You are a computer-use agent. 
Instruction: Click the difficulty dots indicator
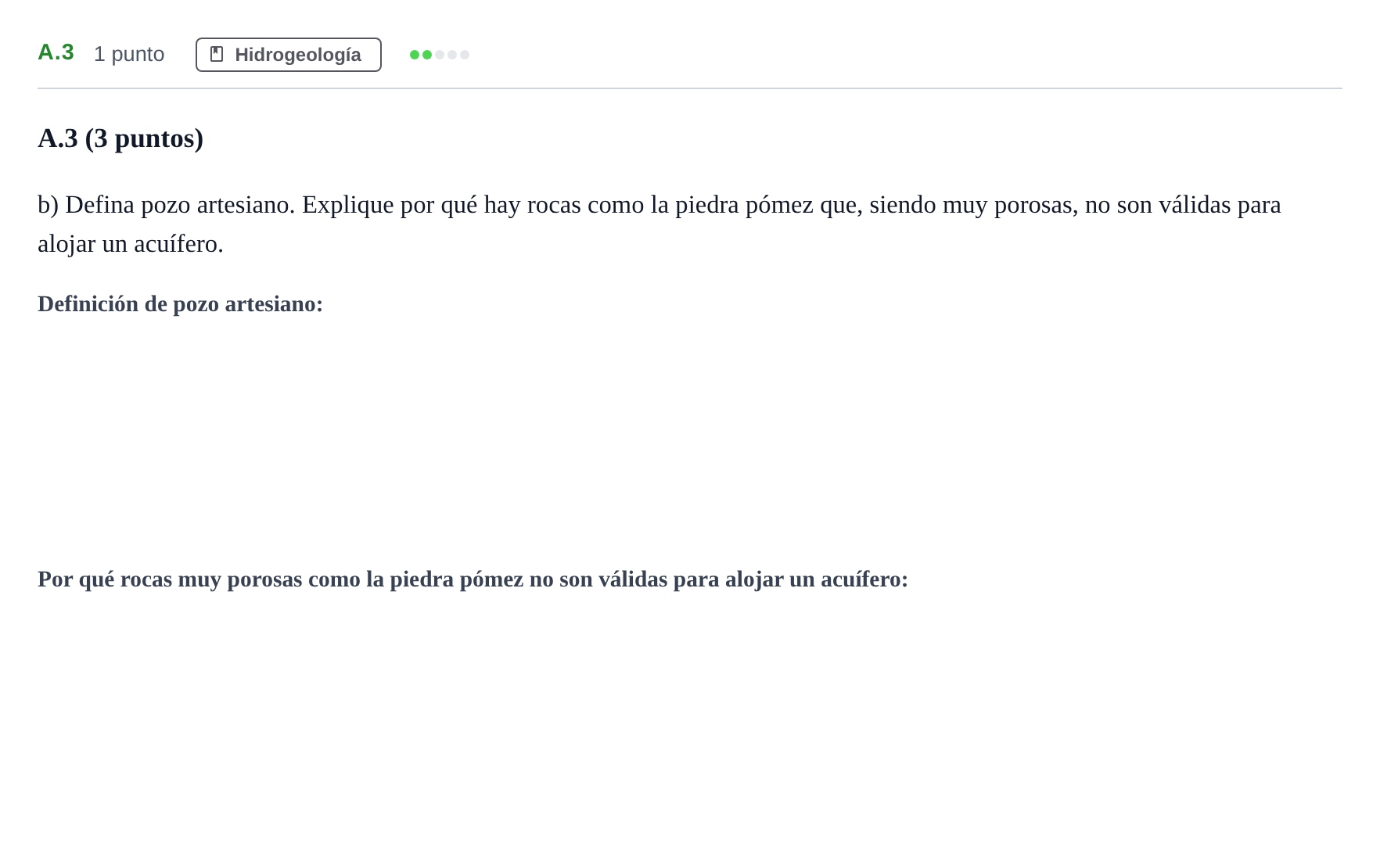click(440, 55)
